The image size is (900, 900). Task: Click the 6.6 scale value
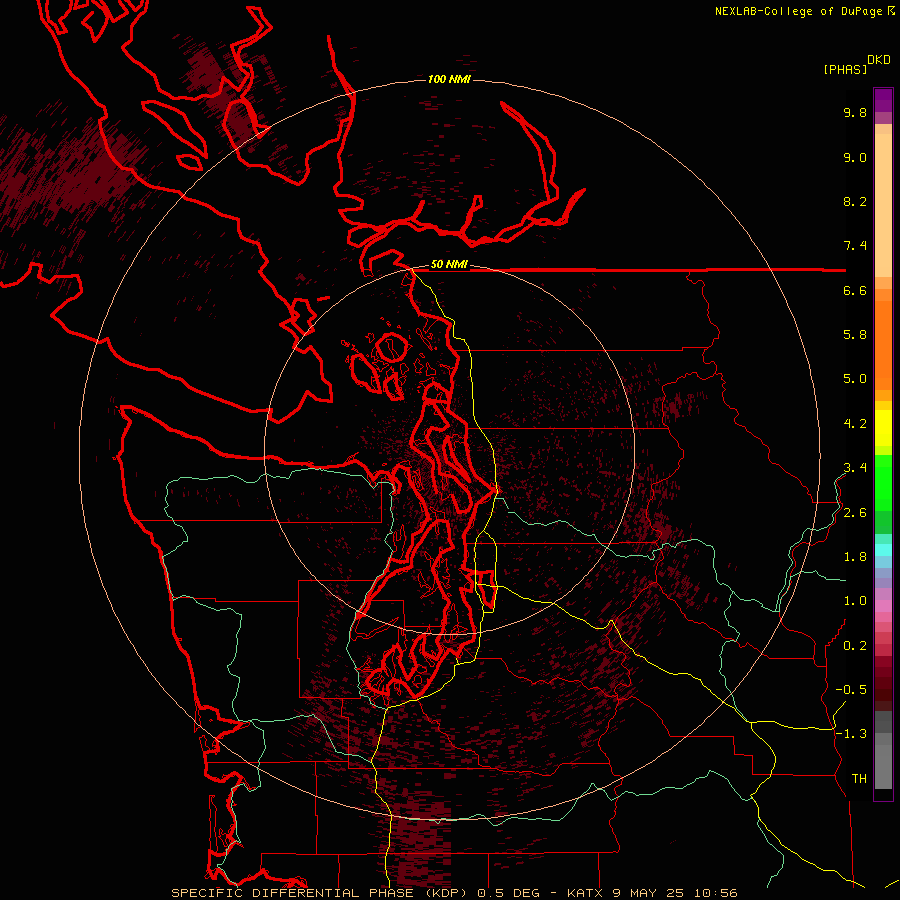855,290
